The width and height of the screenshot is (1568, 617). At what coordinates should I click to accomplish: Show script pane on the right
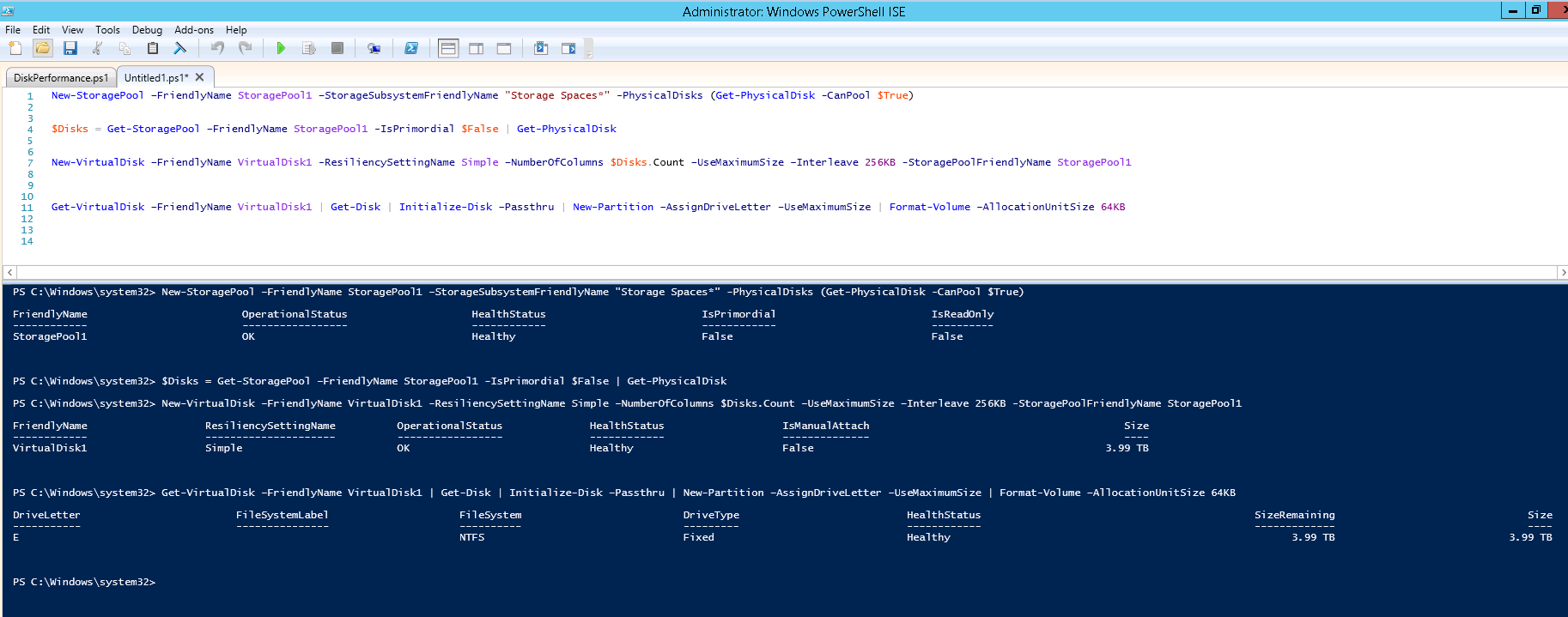click(476, 49)
